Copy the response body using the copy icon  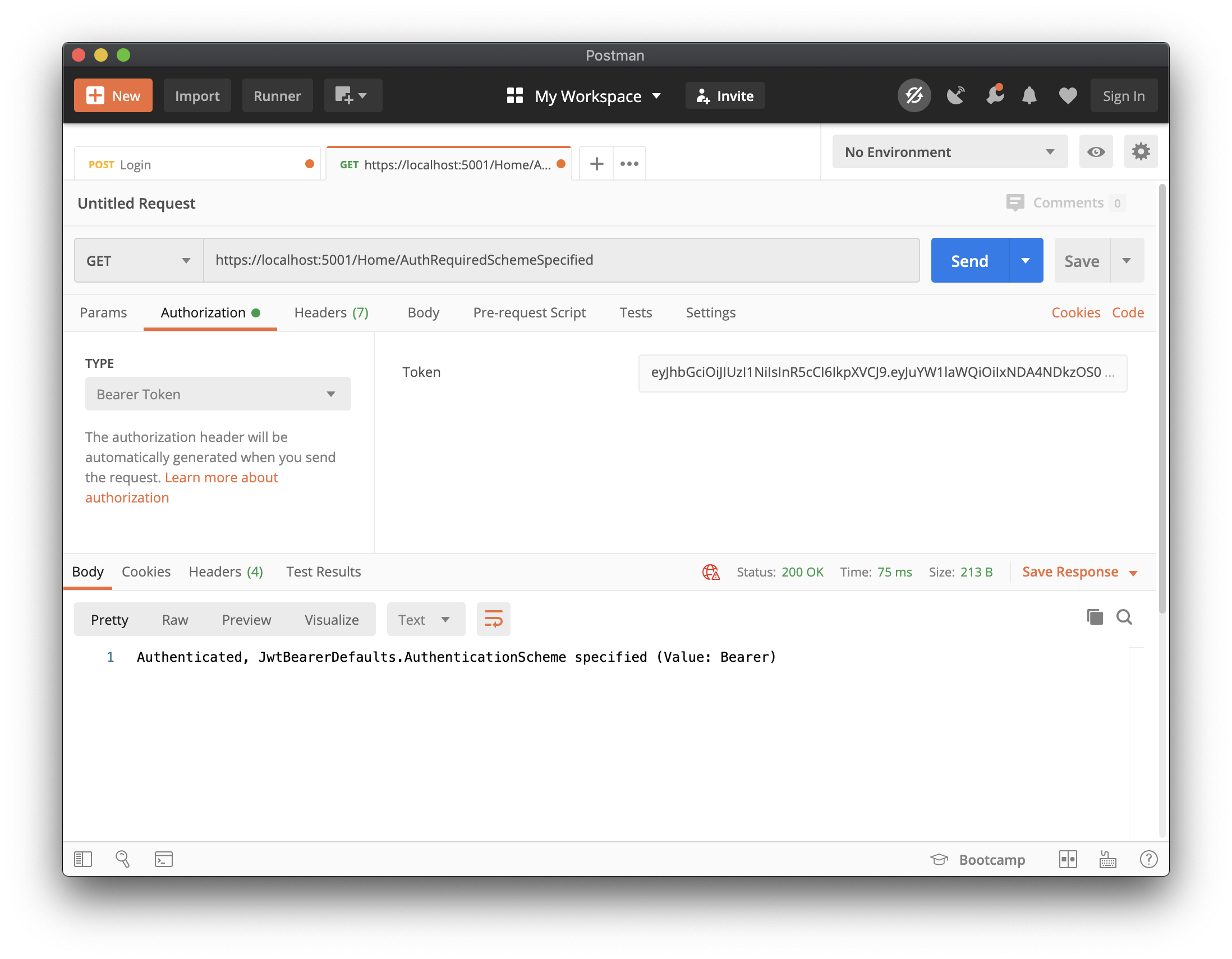pos(1095,617)
